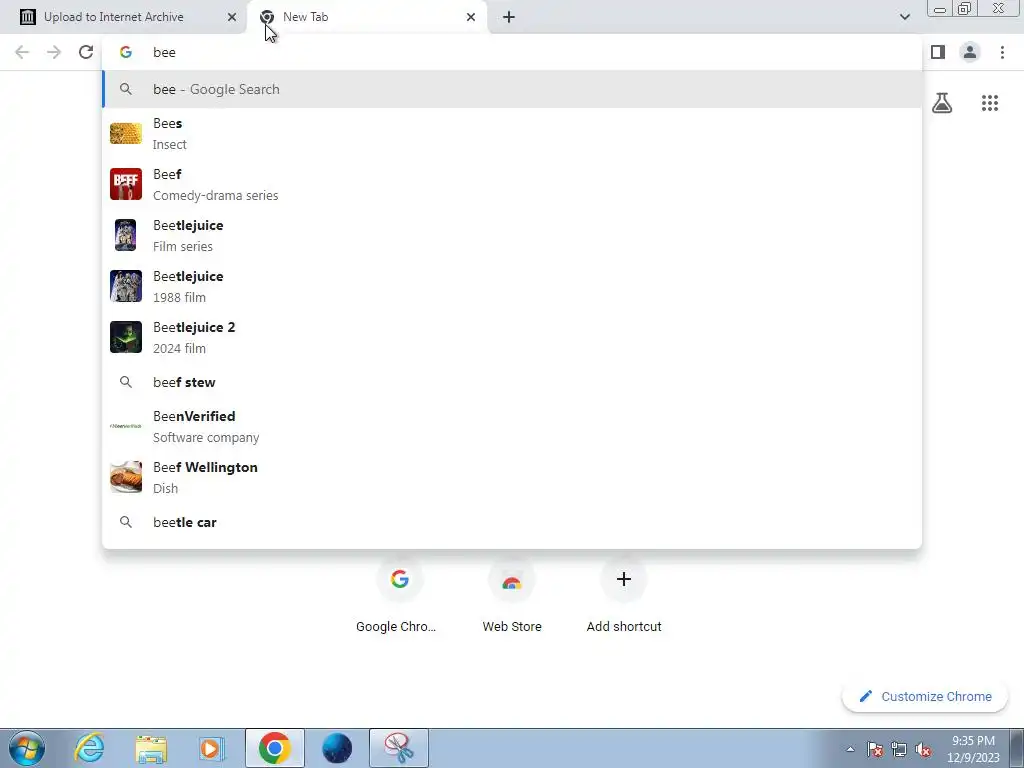Open Windows Explorer folder in taskbar

[x=151, y=748]
